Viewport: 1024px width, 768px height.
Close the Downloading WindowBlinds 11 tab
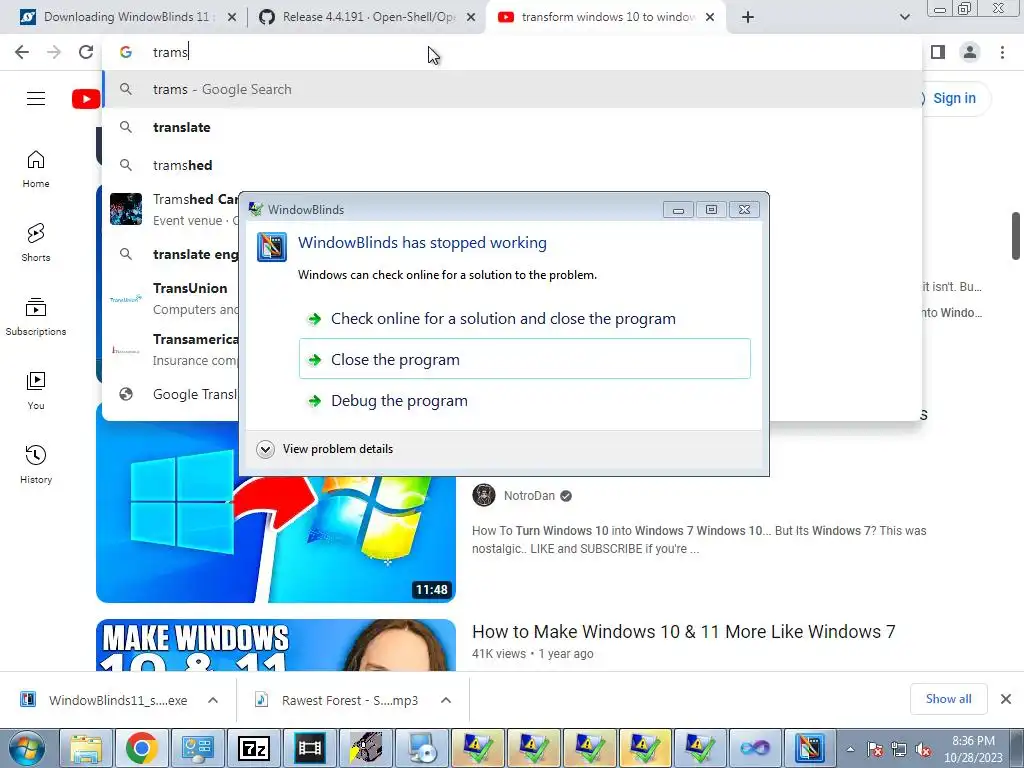[232, 18]
